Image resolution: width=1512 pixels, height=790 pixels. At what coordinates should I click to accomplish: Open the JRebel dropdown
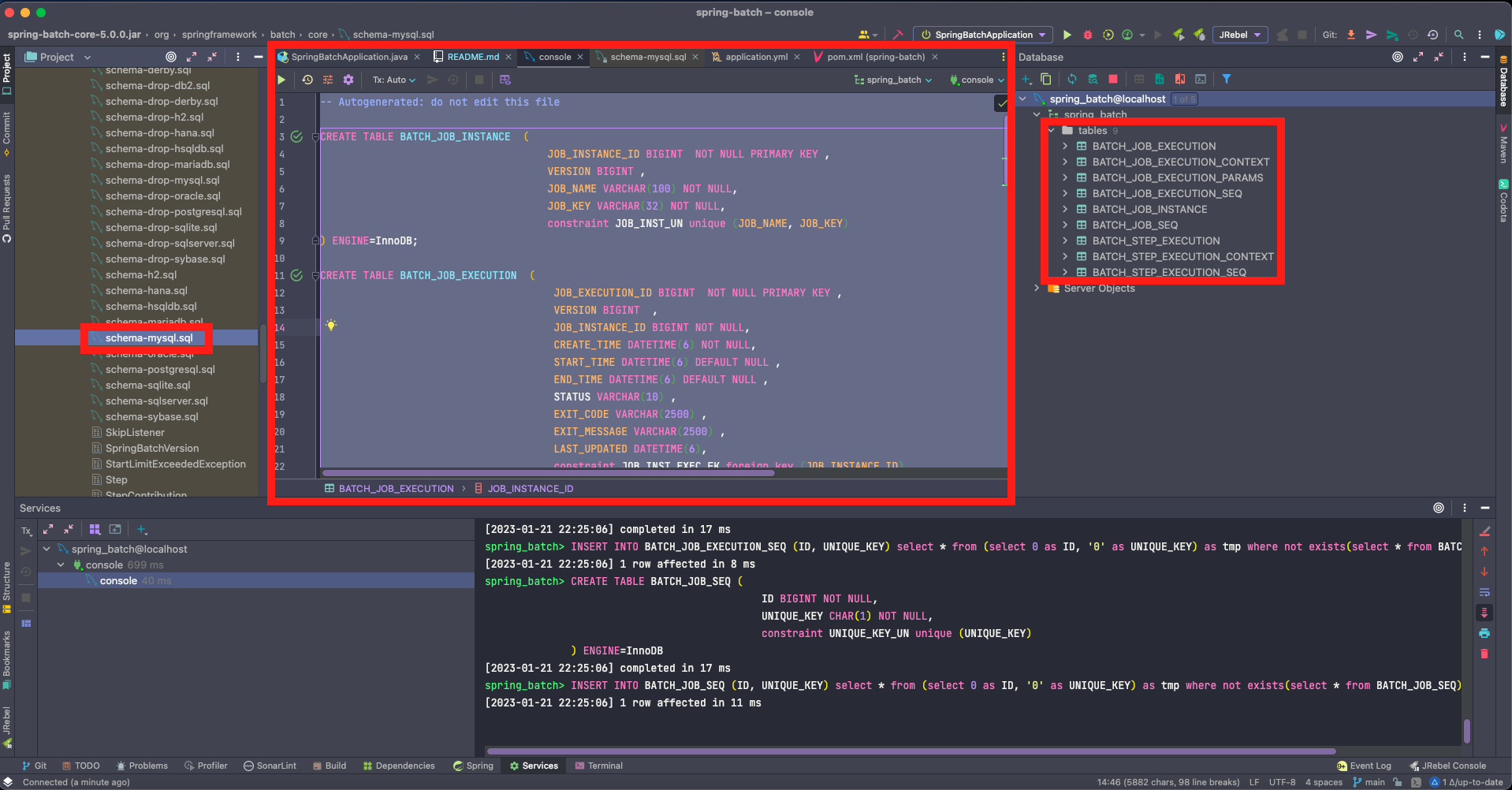[x=1239, y=35]
